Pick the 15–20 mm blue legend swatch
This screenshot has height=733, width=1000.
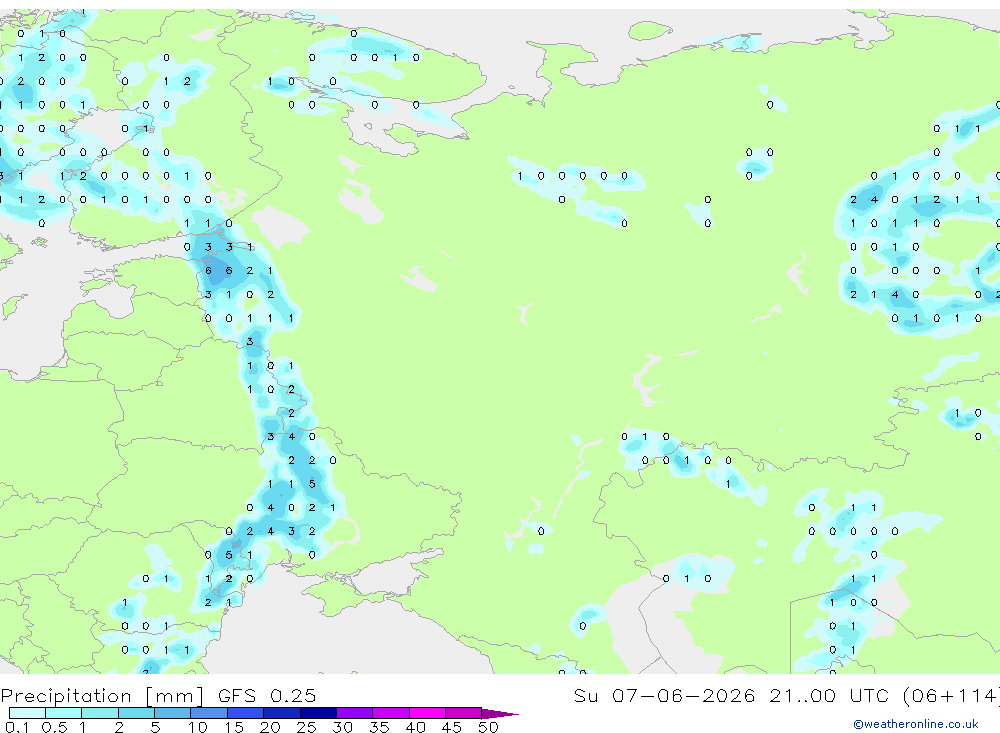coord(246,713)
